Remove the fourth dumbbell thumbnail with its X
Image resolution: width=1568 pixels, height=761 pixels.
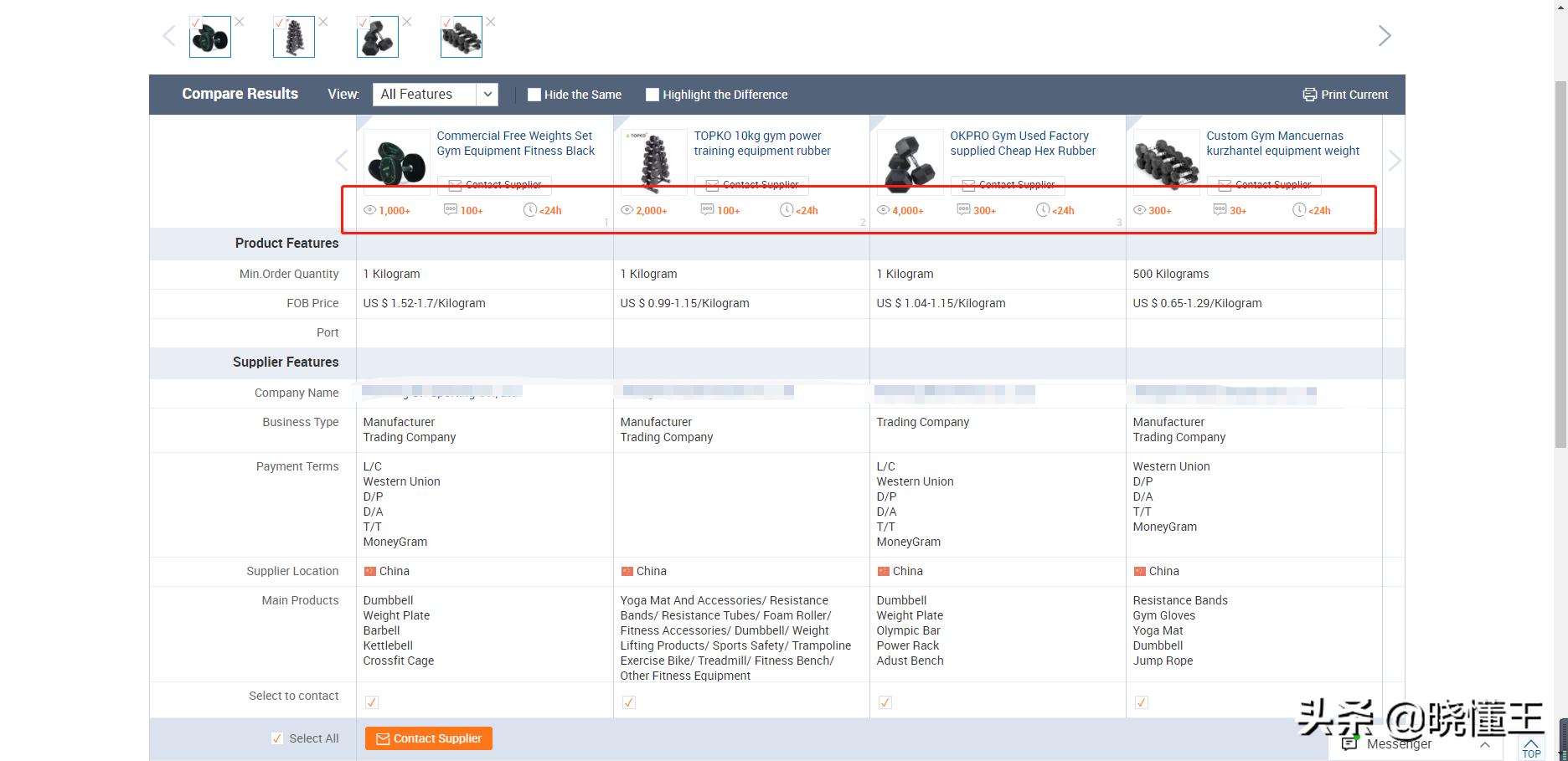point(491,22)
